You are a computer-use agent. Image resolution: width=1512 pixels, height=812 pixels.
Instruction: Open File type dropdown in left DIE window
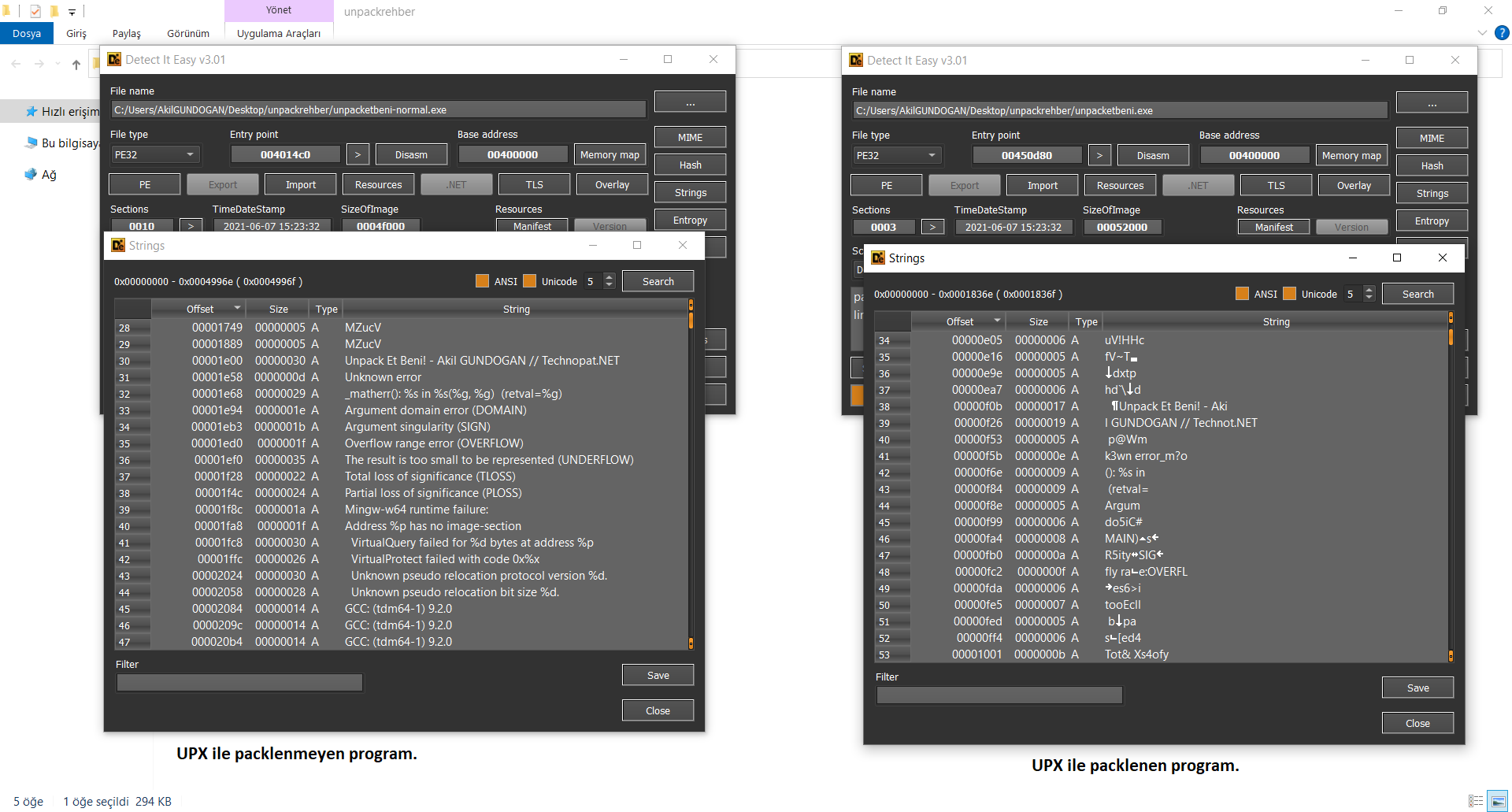pos(154,154)
